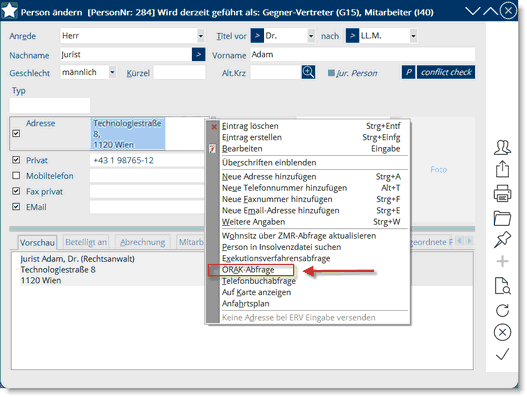527x397 pixels.
Task: Click the Vorname input field
Action: pyautogui.click(x=363, y=54)
